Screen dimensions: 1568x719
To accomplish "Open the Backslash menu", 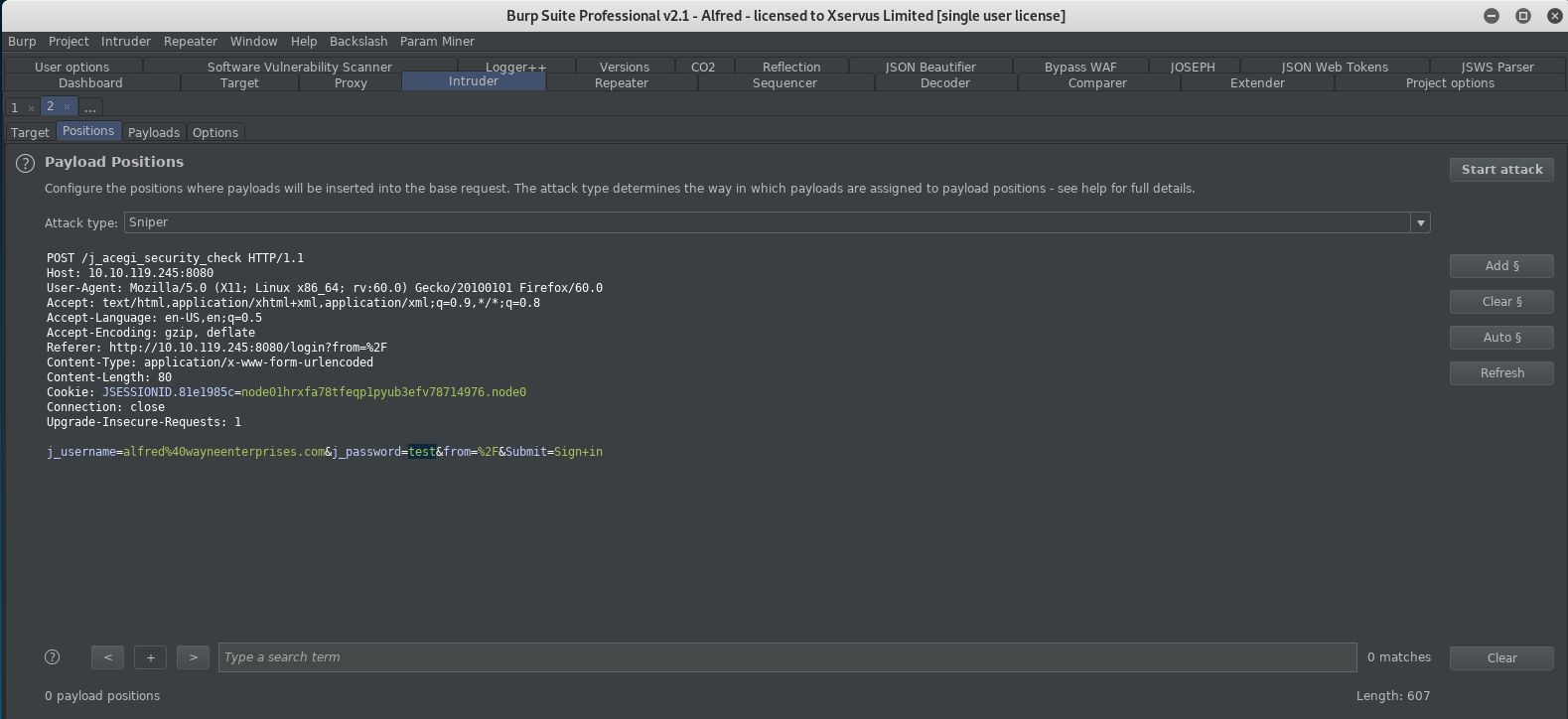I will tap(358, 42).
